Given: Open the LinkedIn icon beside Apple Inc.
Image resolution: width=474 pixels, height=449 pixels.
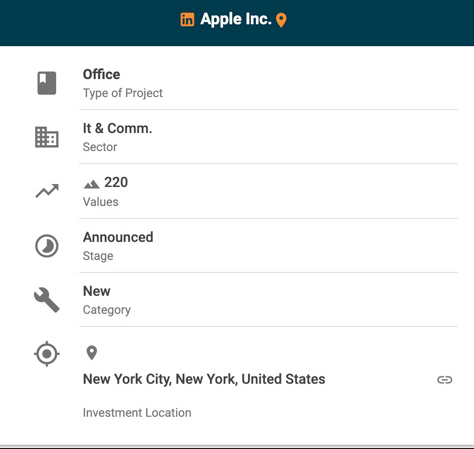Looking at the screenshot, I should [x=187, y=20].
